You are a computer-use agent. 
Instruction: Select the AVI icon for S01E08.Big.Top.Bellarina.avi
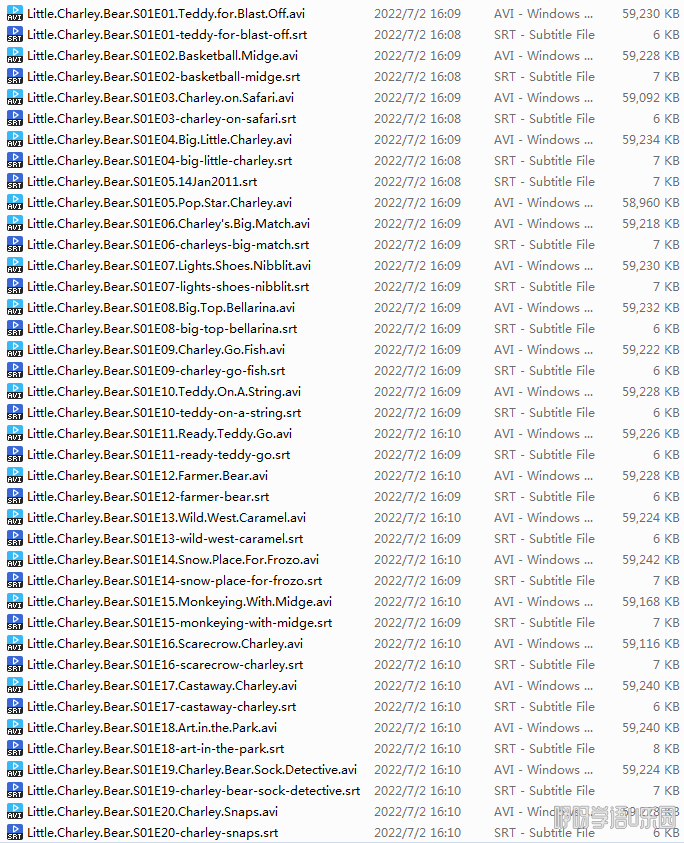click(x=15, y=307)
